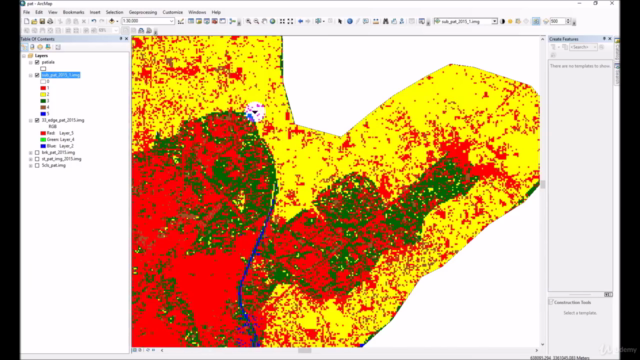
Task: Uncheck the patiala layer visibility
Action: [37, 62]
